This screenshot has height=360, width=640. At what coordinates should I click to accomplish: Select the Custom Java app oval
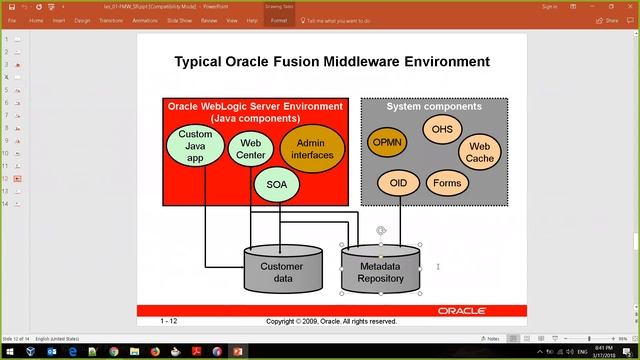tap(195, 146)
